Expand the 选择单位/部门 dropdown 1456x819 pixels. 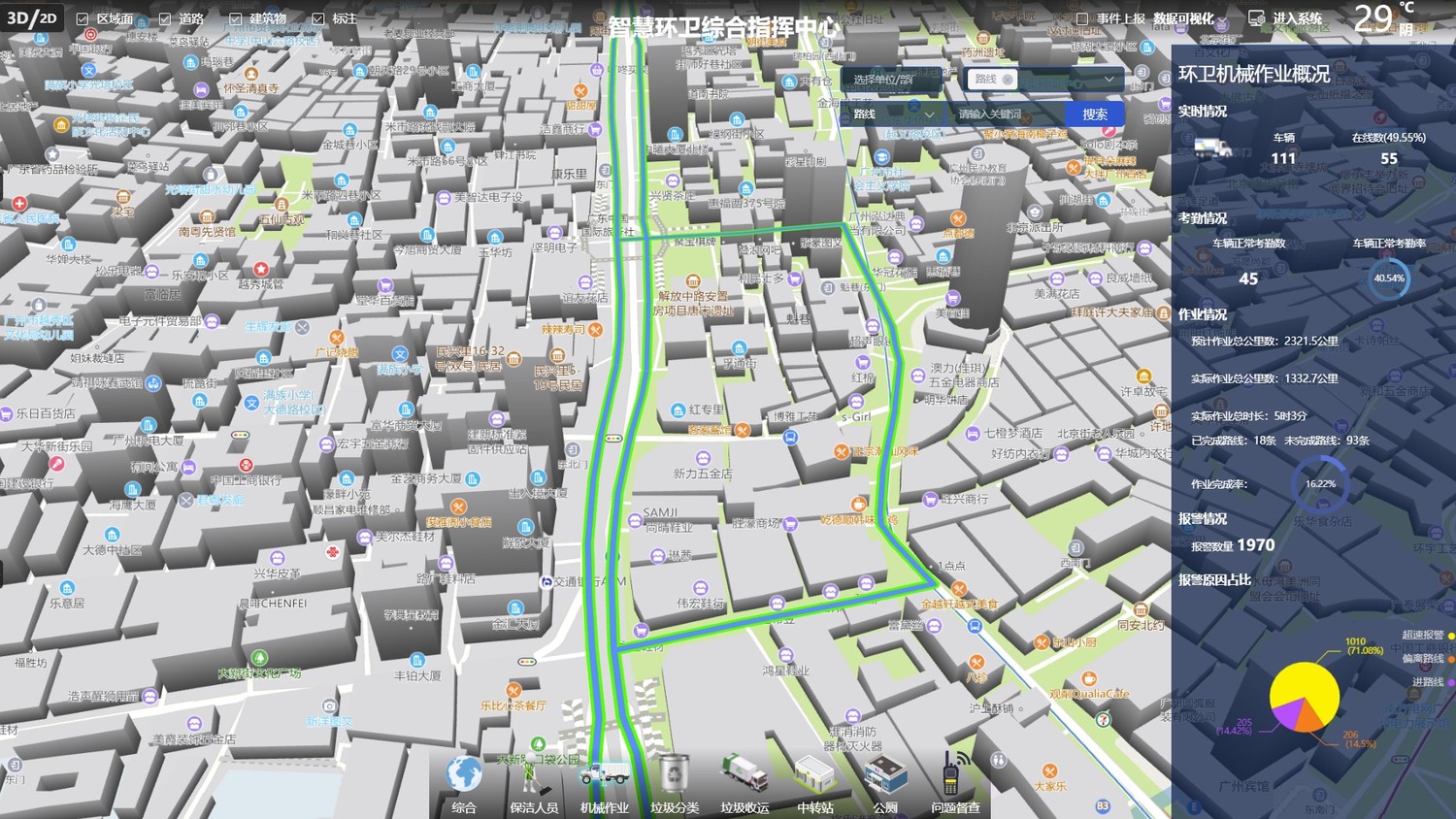pos(891,80)
